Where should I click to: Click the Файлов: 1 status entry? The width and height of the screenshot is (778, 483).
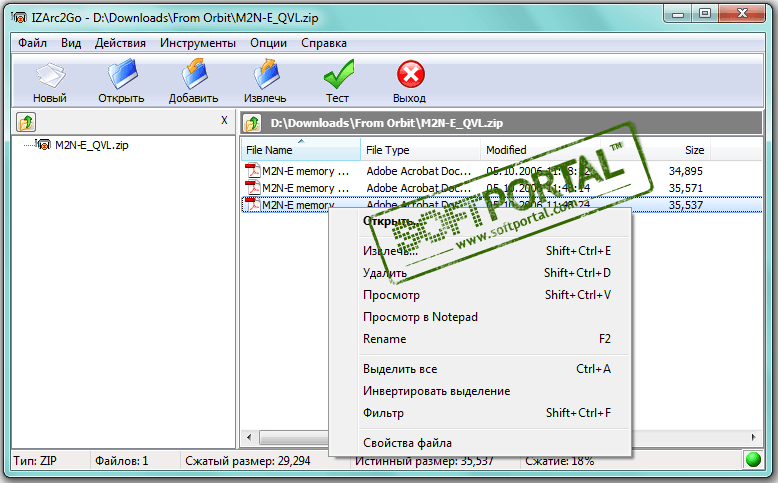coord(122,461)
